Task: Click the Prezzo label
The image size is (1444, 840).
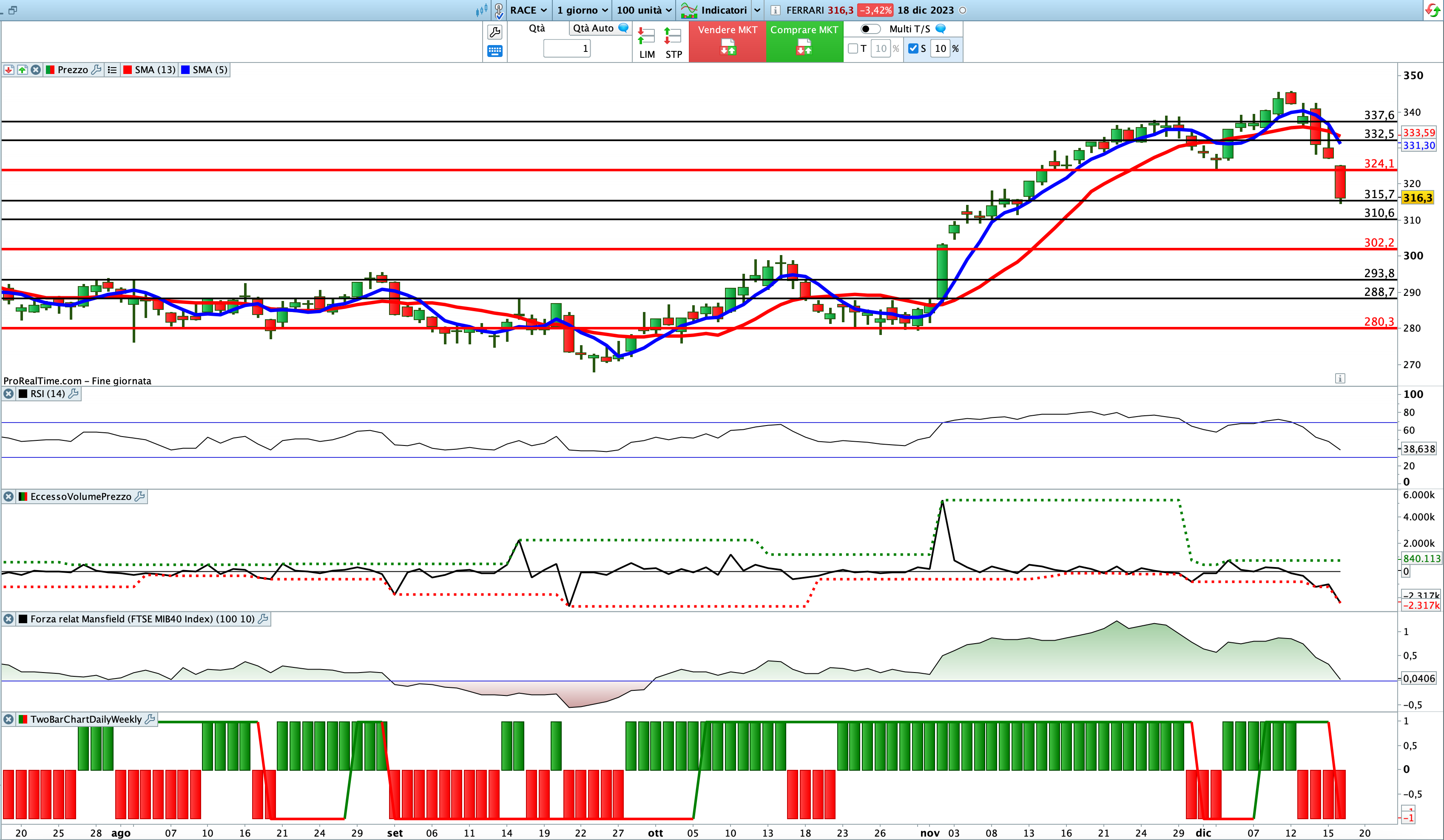Action: (x=73, y=69)
